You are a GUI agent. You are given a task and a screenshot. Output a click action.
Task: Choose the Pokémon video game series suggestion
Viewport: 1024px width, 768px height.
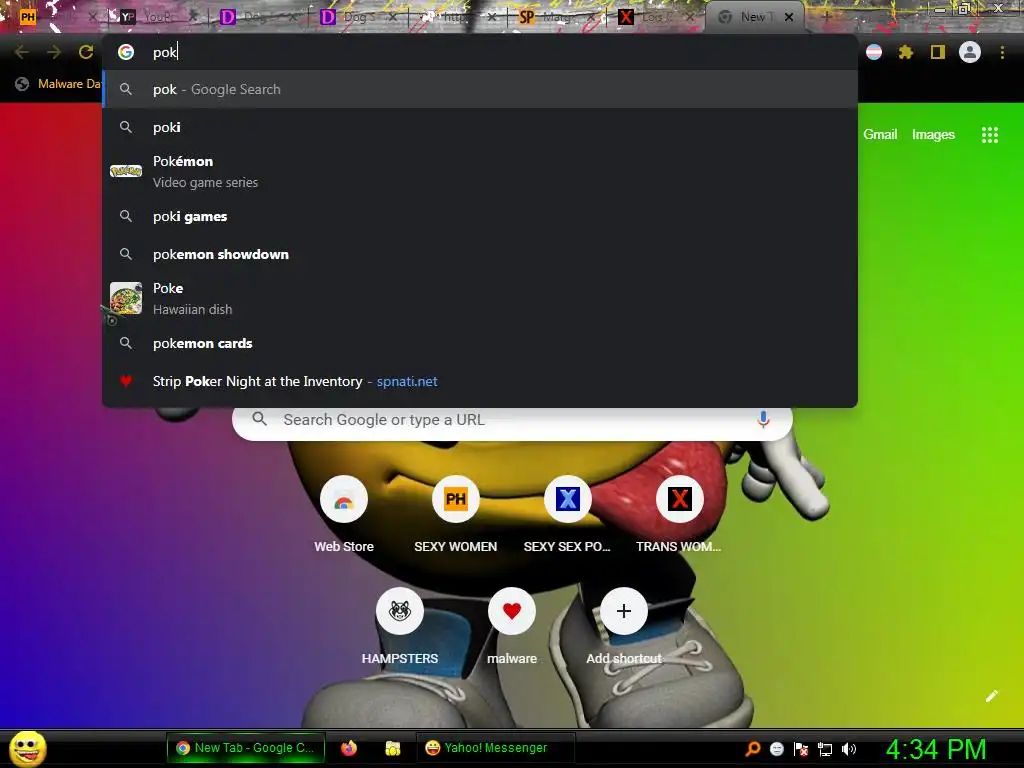(480, 172)
